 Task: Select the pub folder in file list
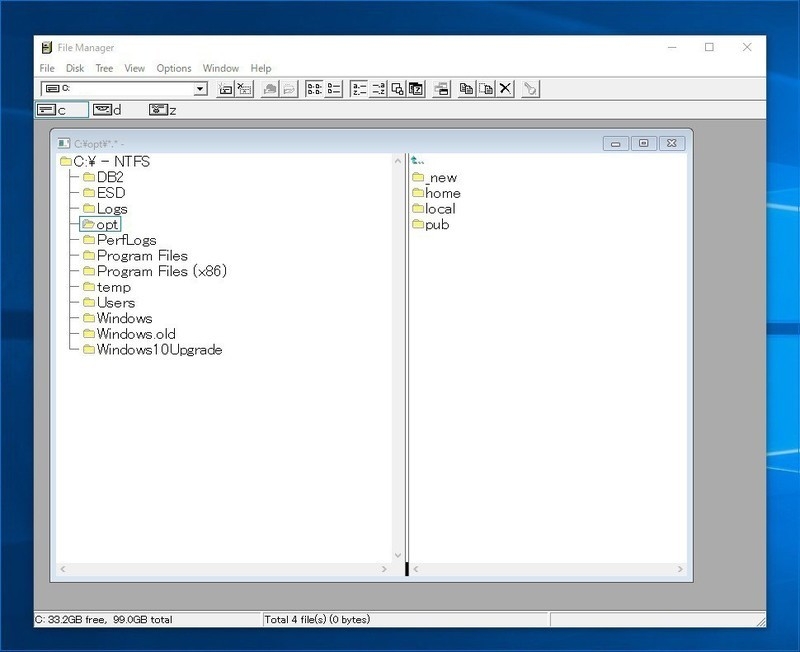[431, 224]
